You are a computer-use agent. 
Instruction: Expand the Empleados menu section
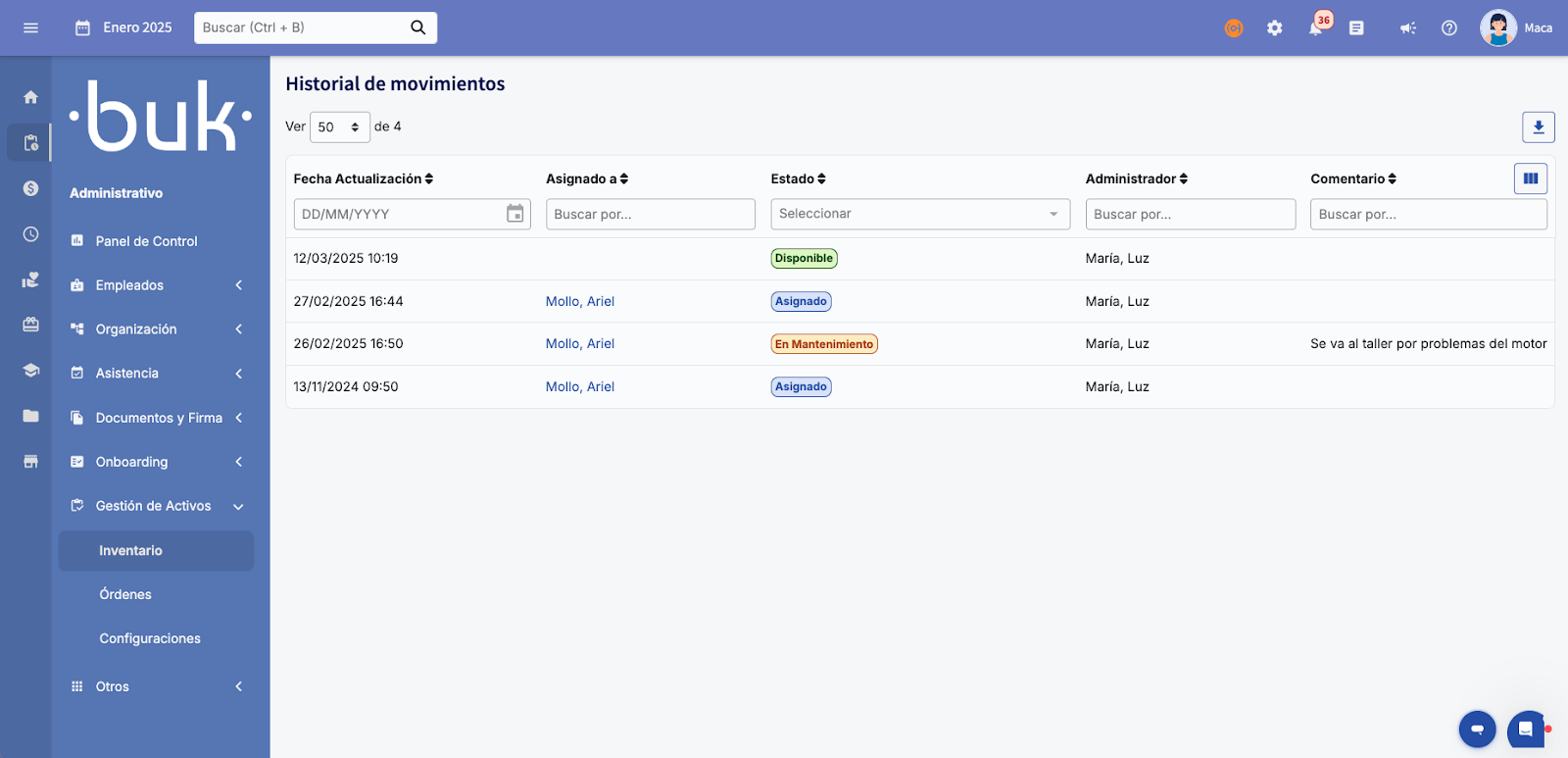pos(157,285)
